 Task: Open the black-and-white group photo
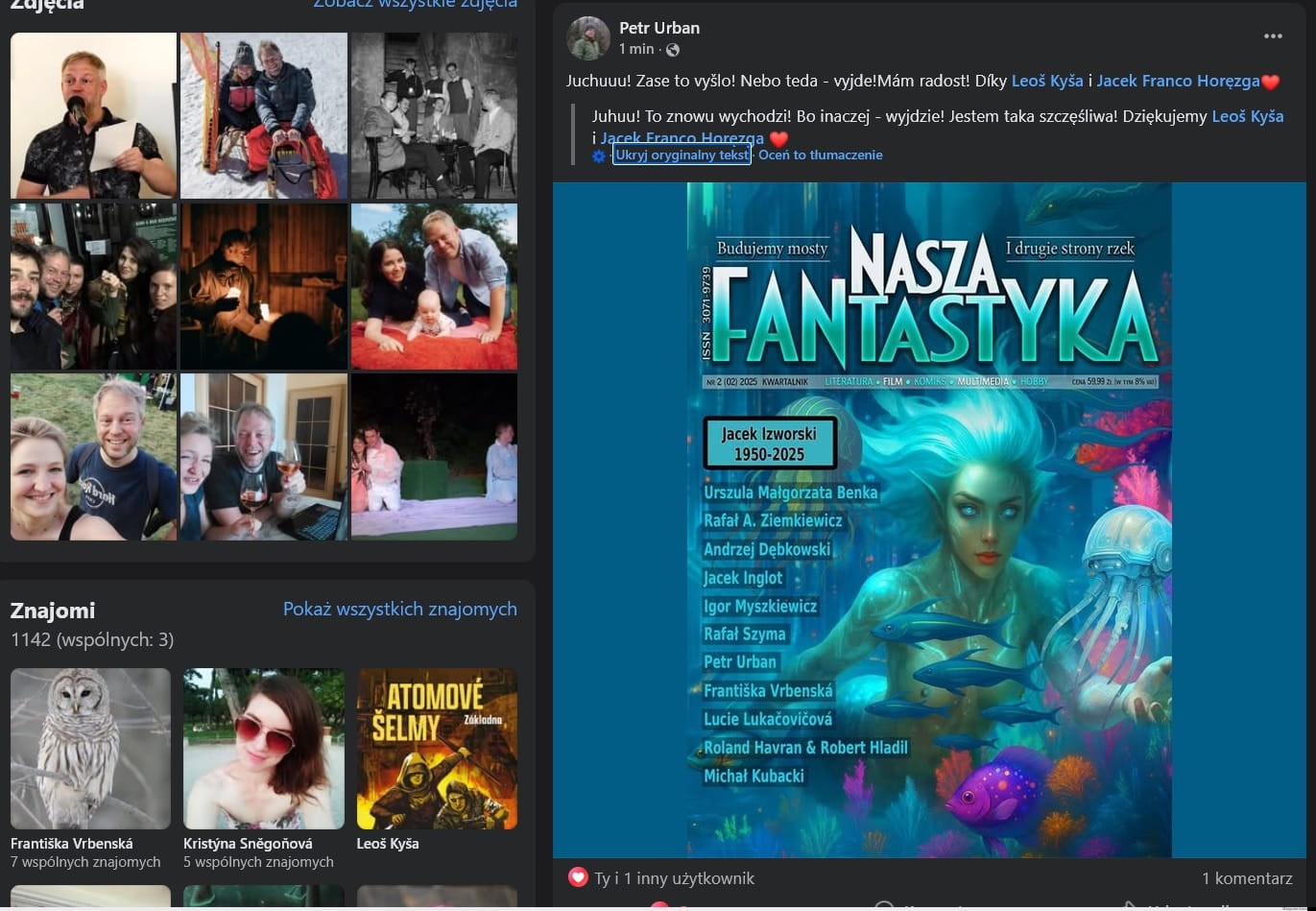434,115
